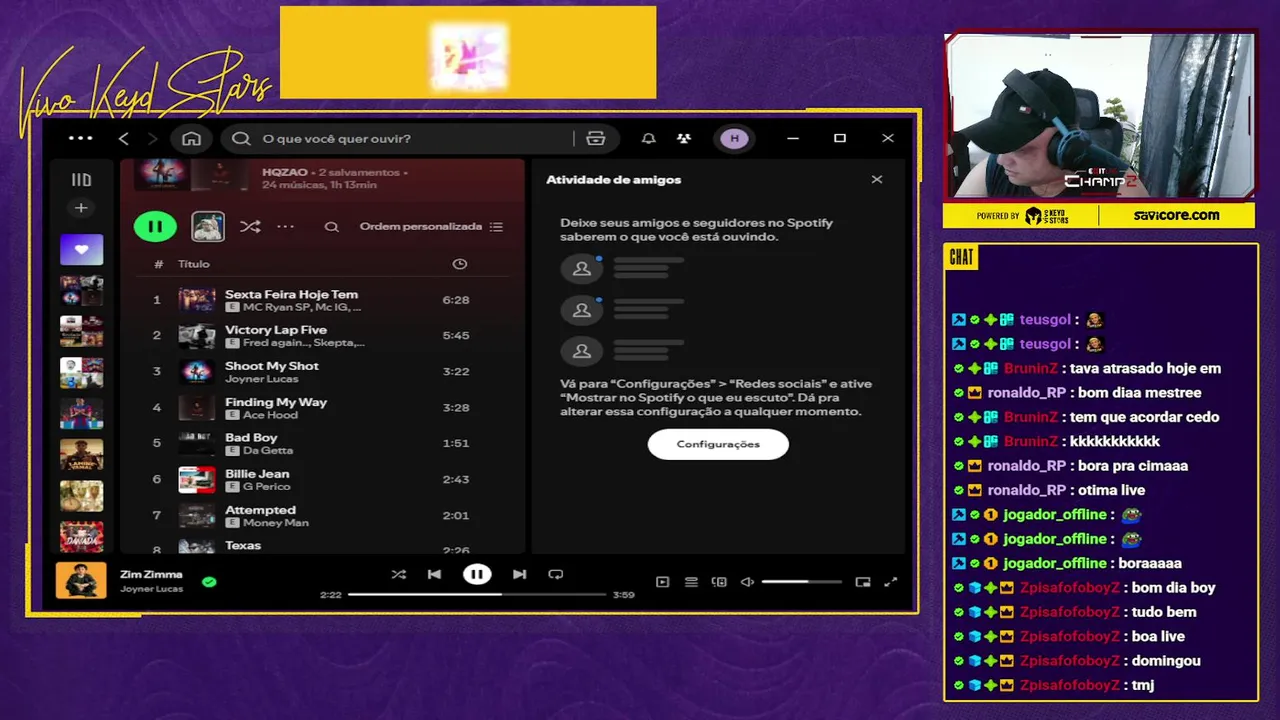Skip to the previous track
Screen dimensions: 1280x720
[x=434, y=574]
